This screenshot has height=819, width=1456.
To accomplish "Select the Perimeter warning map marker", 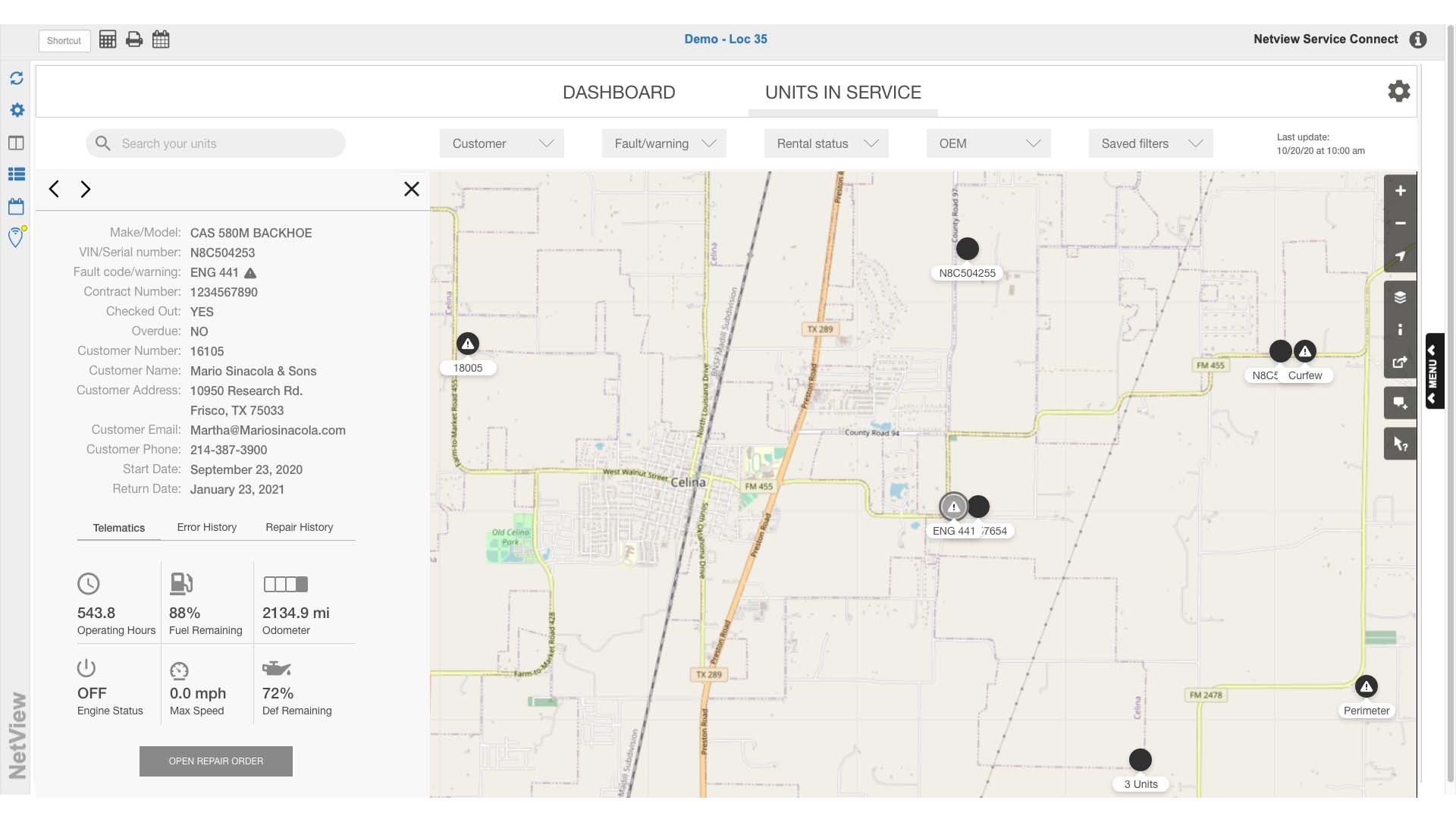I will (1366, 687).
